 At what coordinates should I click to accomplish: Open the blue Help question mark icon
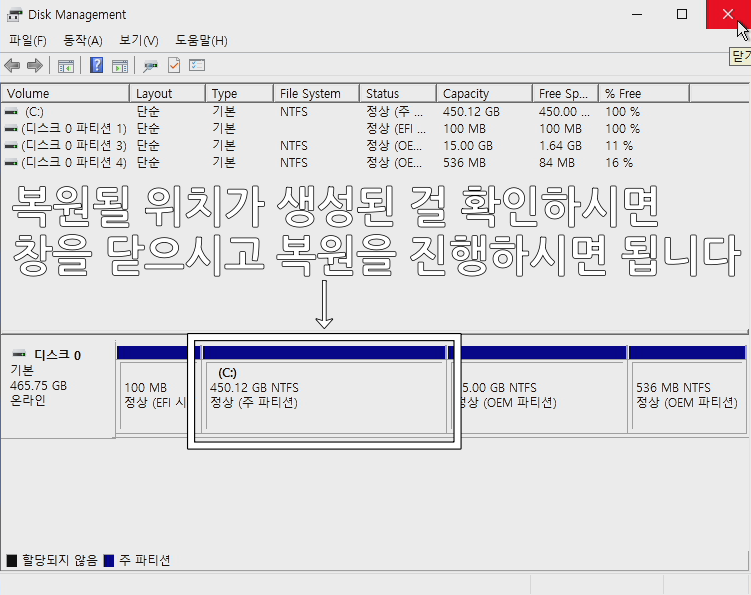(96, 65)
